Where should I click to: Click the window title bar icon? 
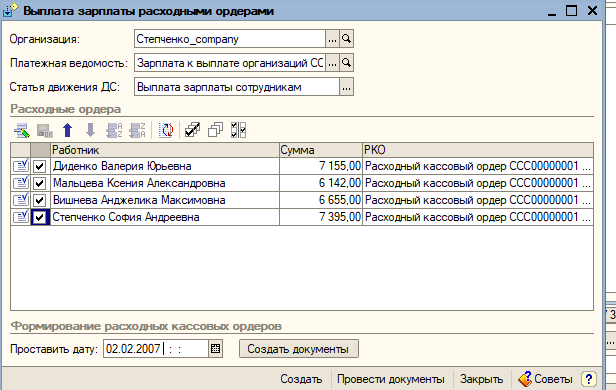pos(10,10)
